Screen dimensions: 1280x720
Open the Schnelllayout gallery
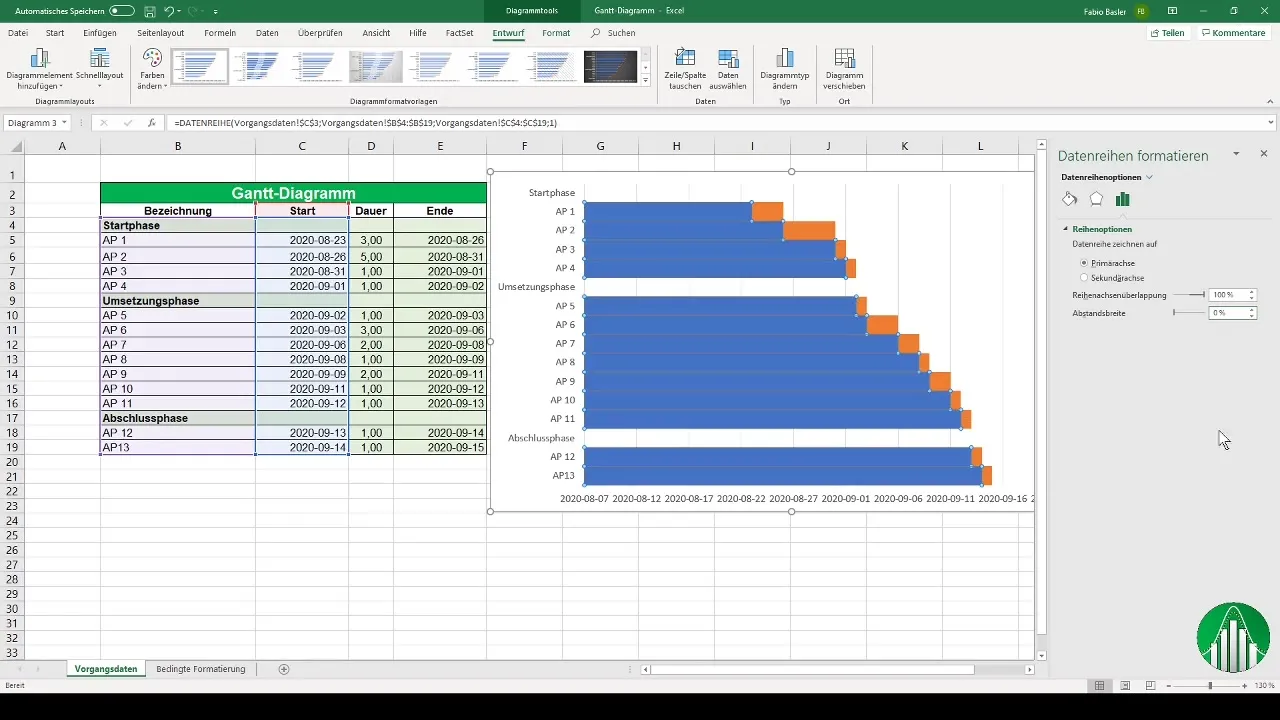click(99, 69)
